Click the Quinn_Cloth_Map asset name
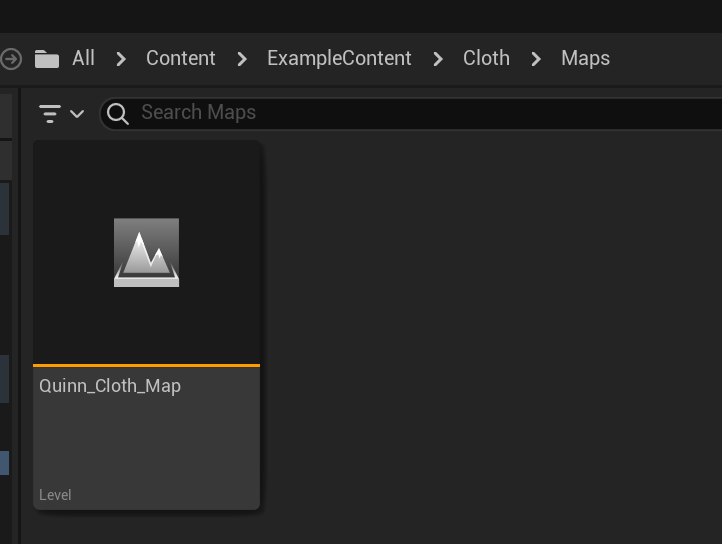Screen dimensions: 722x544 110,386
